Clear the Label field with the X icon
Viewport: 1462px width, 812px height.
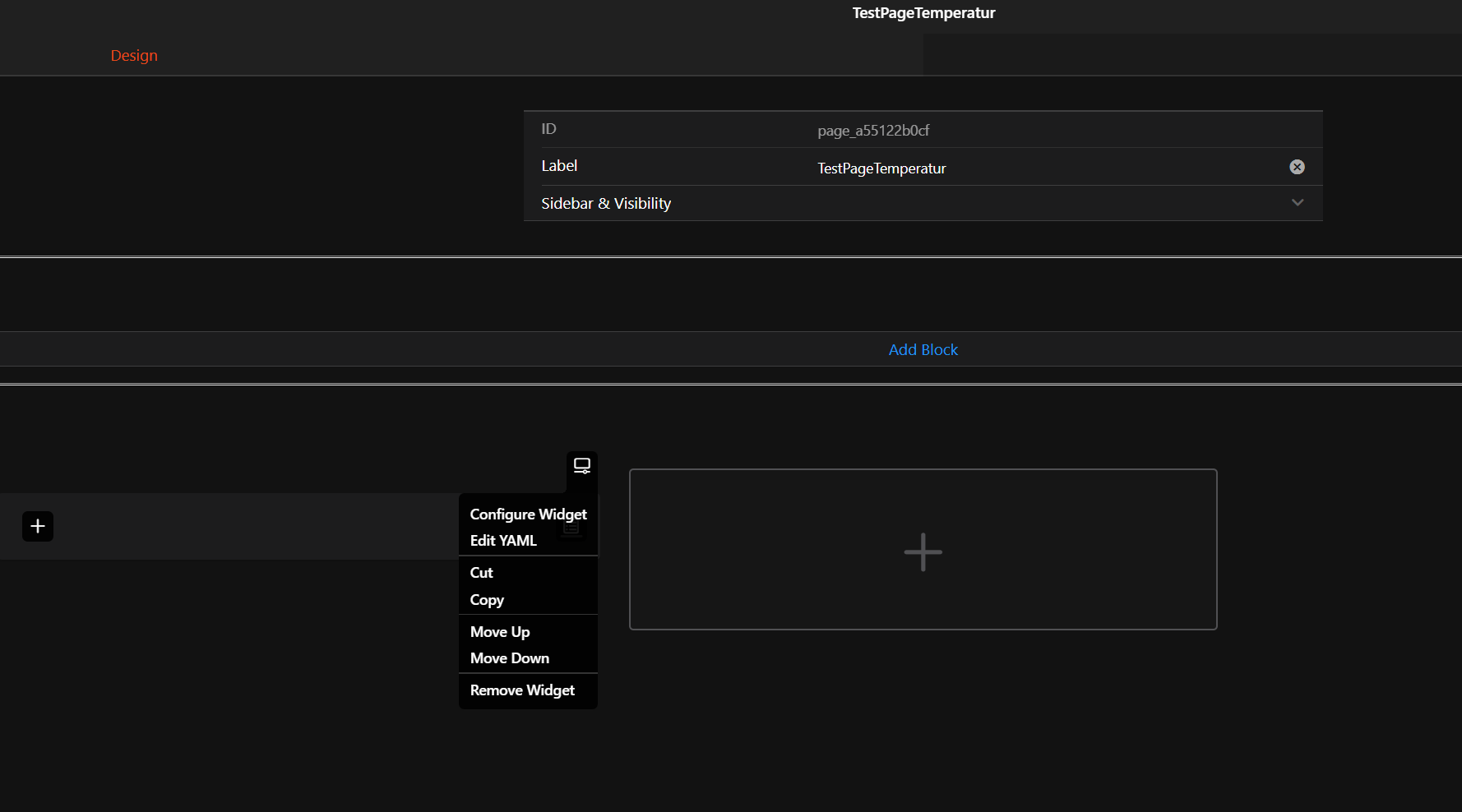pyautogui.click(x=1297, y=167)
